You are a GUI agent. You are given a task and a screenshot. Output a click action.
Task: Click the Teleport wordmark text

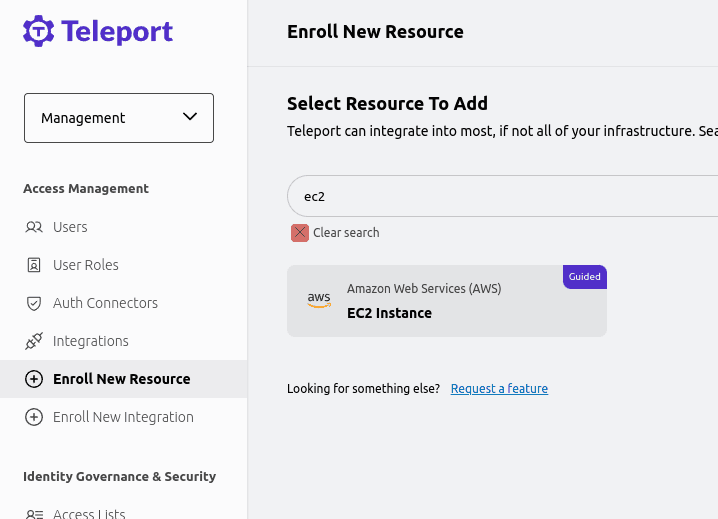117,32
